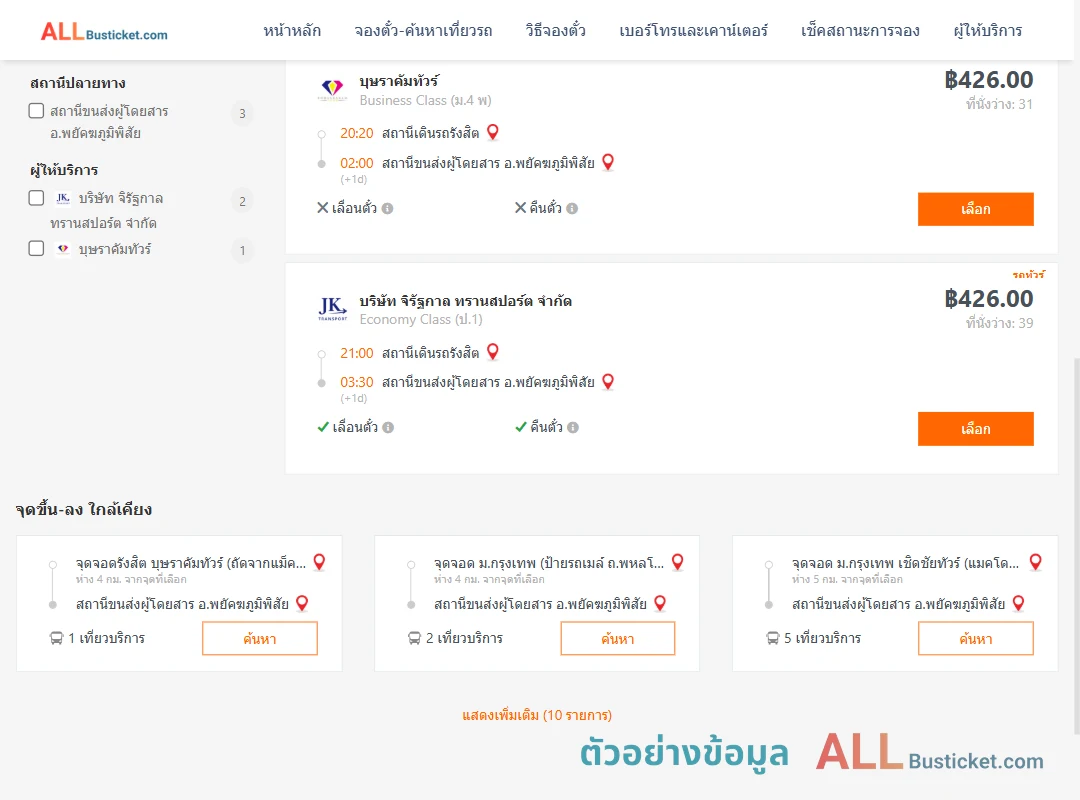
Task: Open the หน้าหลัก menu item
Action: 292,30
